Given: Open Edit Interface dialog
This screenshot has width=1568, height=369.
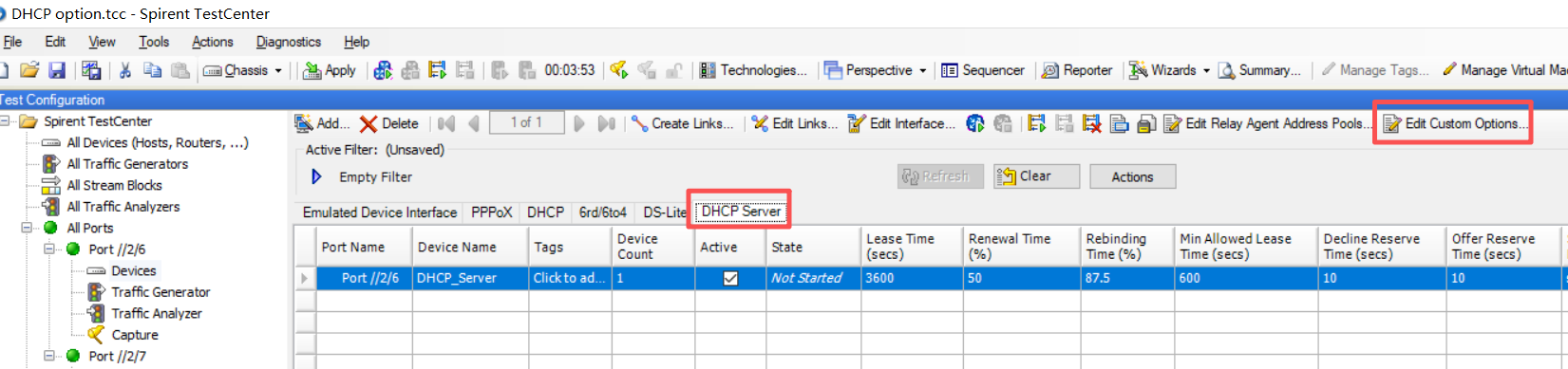Looking at the screenshot, I should click(x=902, y=123).
